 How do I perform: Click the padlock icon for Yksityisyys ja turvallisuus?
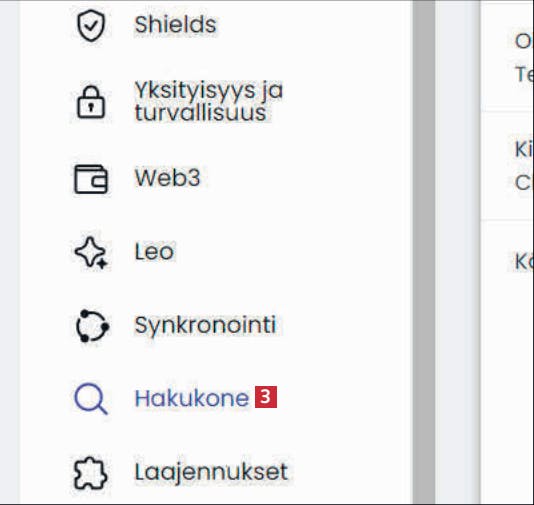pyautogui.click(x=91, y=102)
